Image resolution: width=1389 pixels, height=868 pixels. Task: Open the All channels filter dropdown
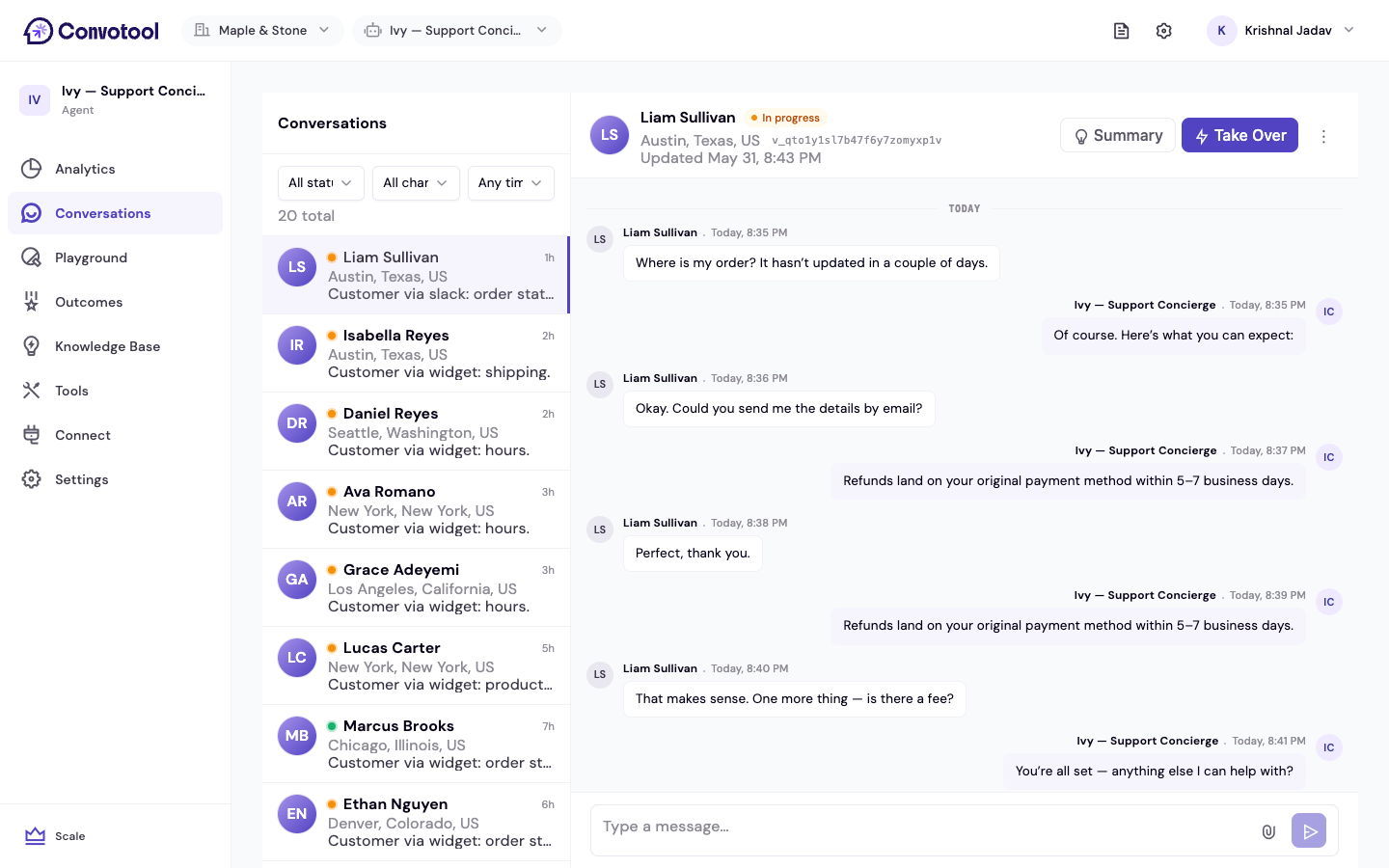coord(416,183)
